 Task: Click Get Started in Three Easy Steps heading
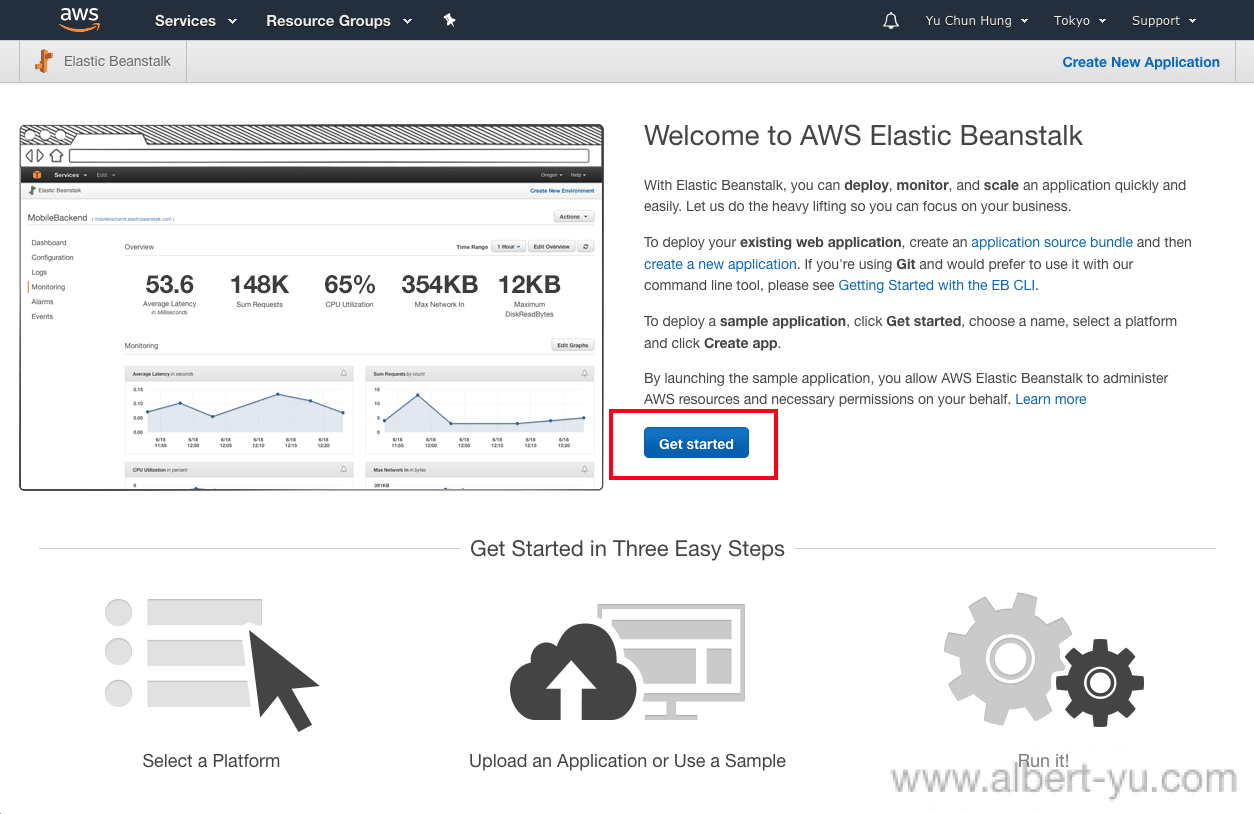pos(627,549)
